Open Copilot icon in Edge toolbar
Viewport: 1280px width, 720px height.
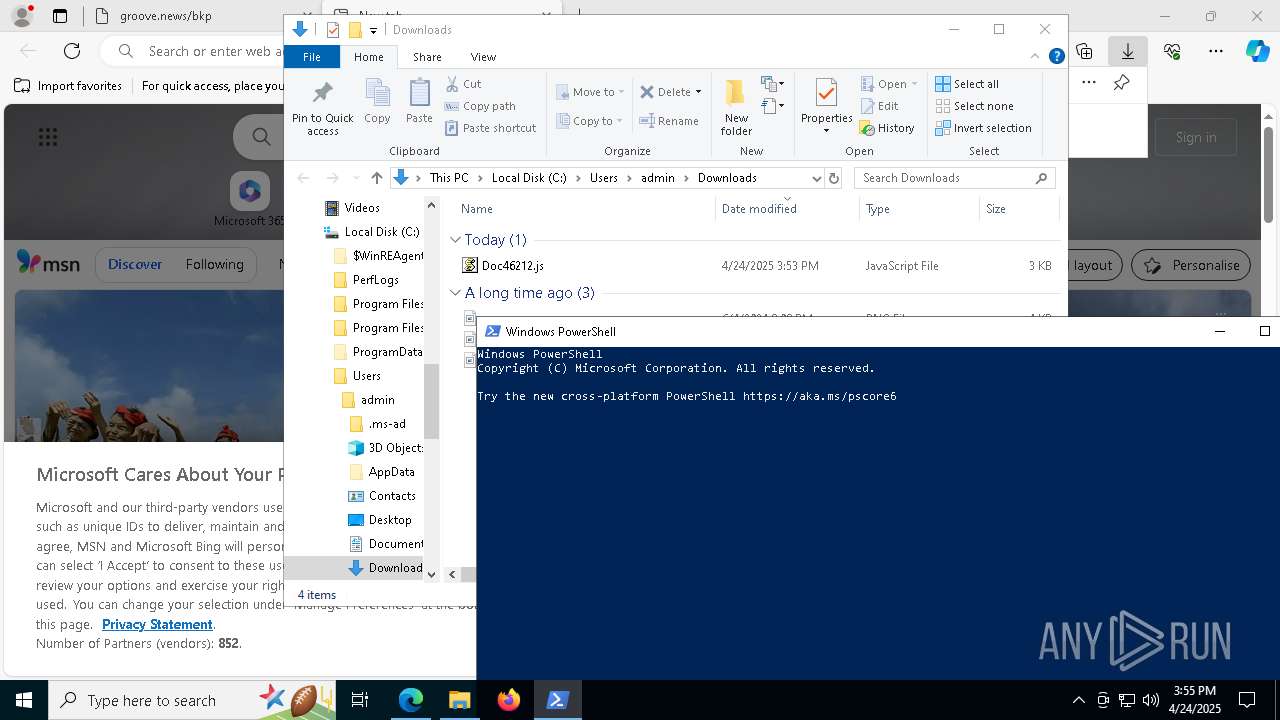(x=1257, y=51)
